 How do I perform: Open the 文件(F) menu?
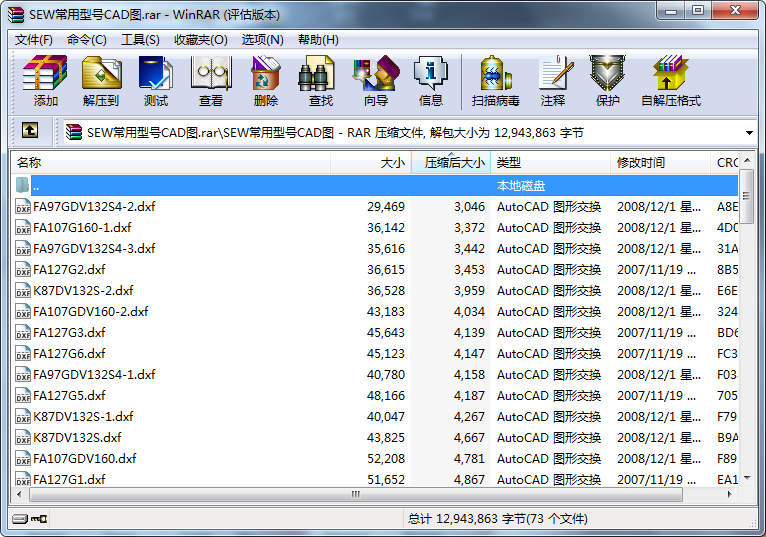[x=34, y=40]
